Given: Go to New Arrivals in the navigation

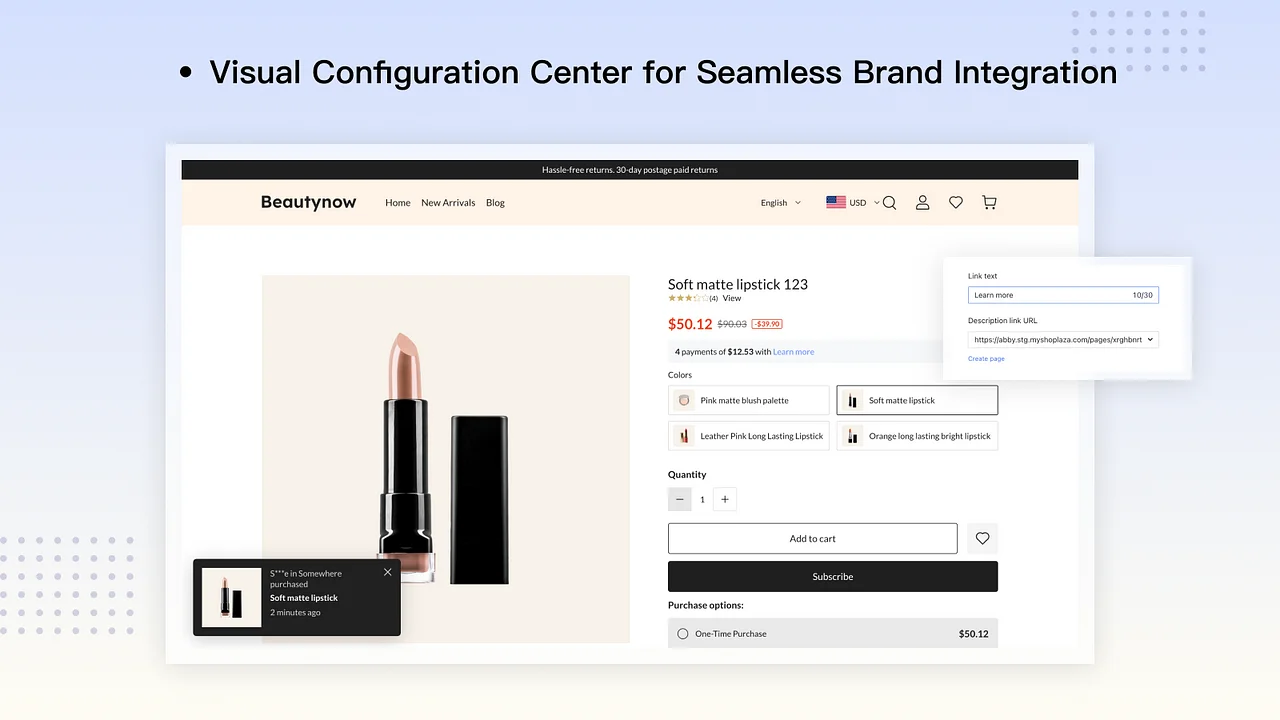Looking at the screenshot, I should click(x=447, y=202).
